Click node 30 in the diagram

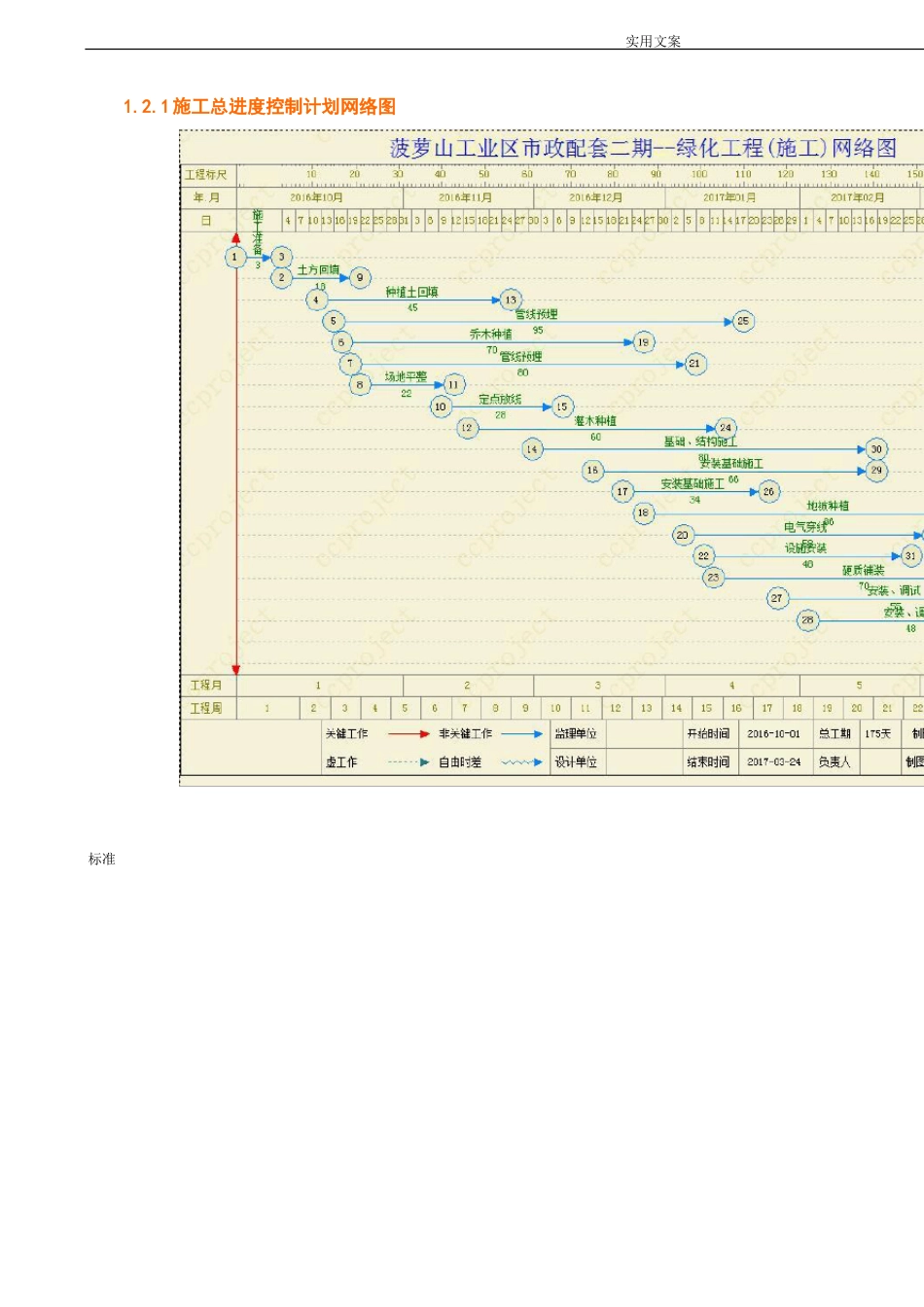[876, 449]
